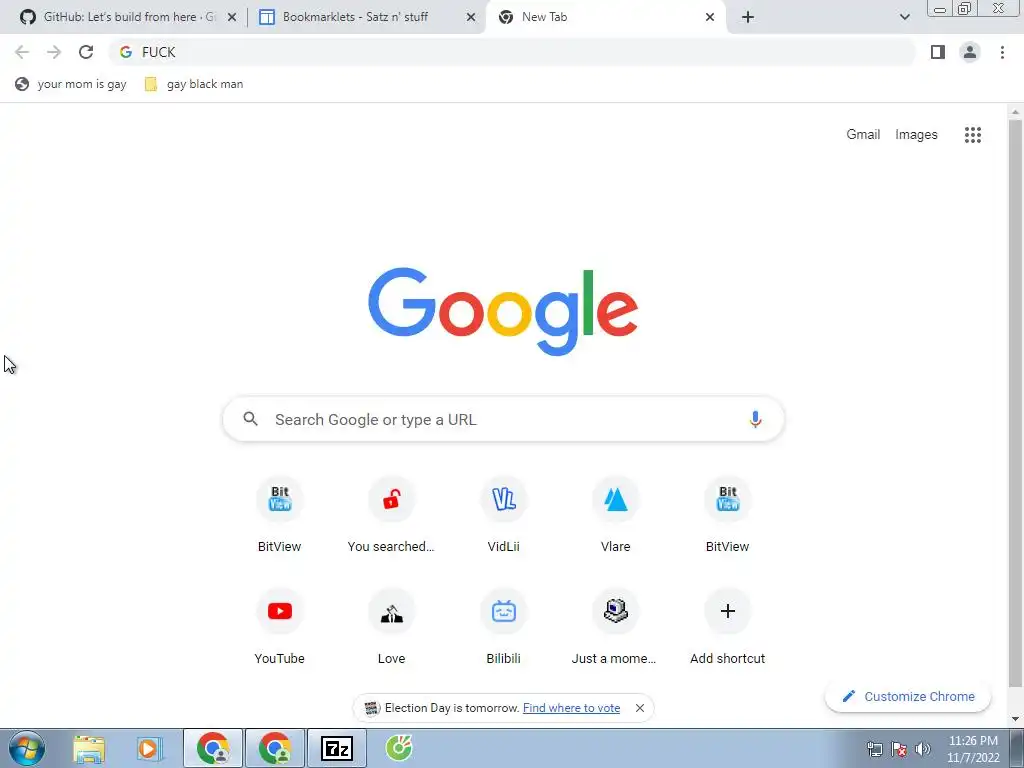Open 7-Zip from taskbar
The height and width of the screenshot is (768, 1024).
coord(337,748)
